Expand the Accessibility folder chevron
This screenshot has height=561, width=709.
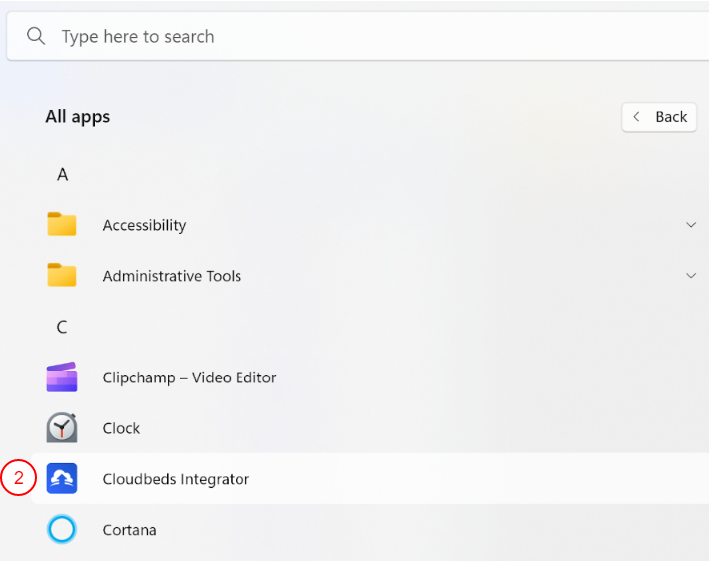[690, 225]
